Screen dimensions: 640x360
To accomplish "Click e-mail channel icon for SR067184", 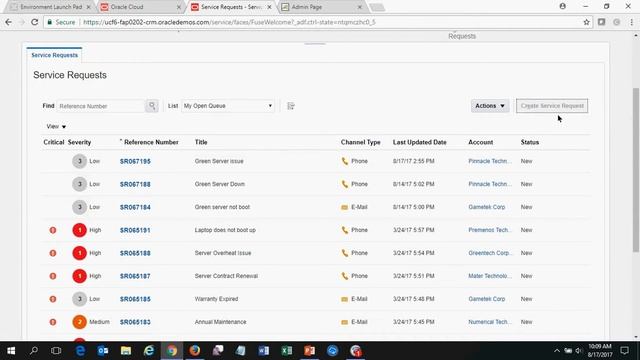I will point(344,207).
